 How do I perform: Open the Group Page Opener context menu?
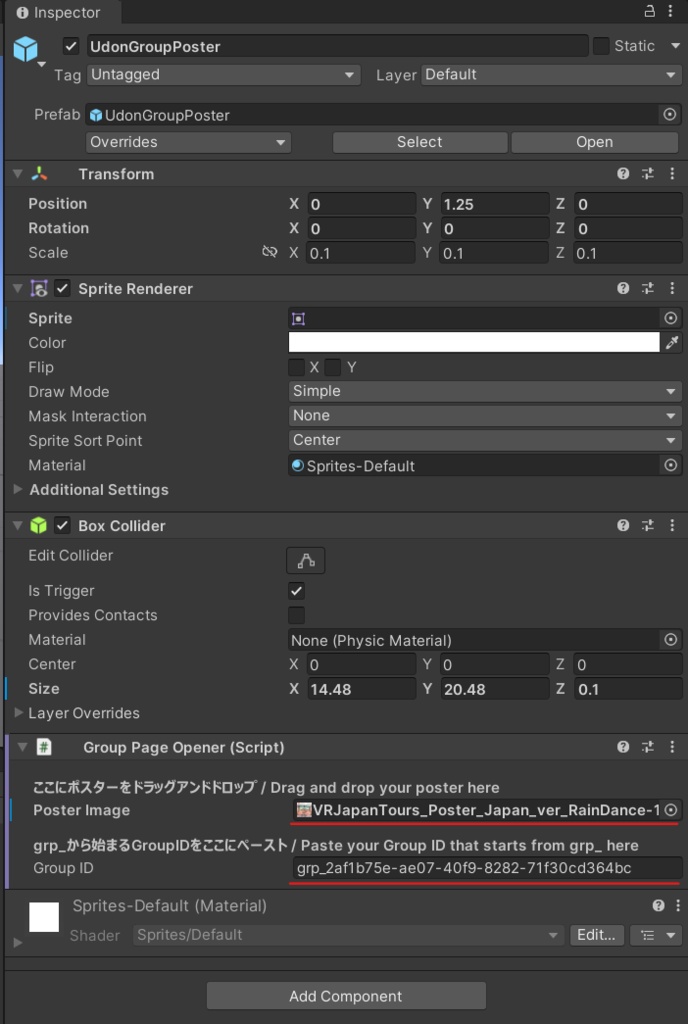[x=672, y=746]
